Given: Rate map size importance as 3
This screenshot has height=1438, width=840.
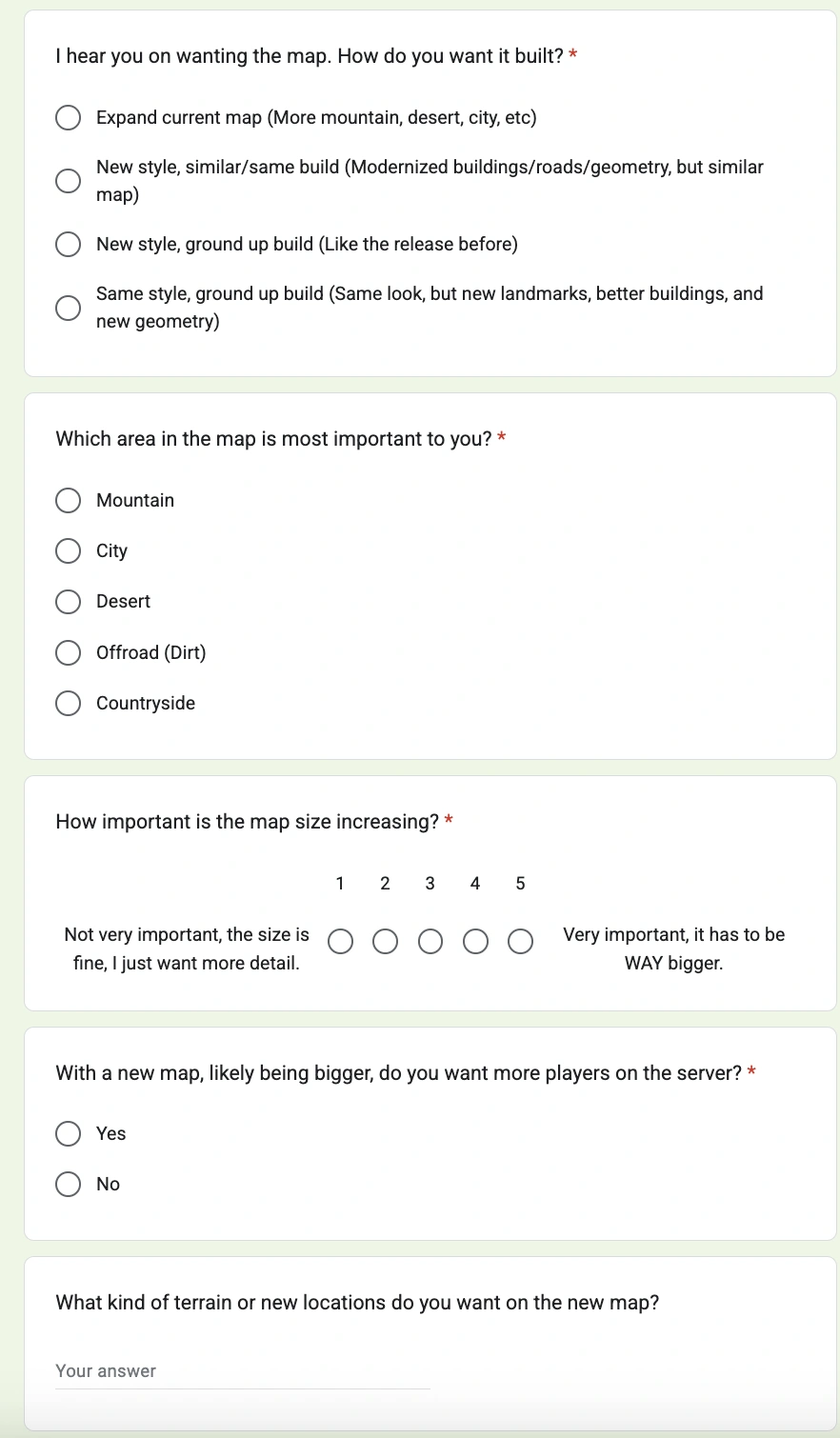Looking at the screenshot, I should click(430, 942).
